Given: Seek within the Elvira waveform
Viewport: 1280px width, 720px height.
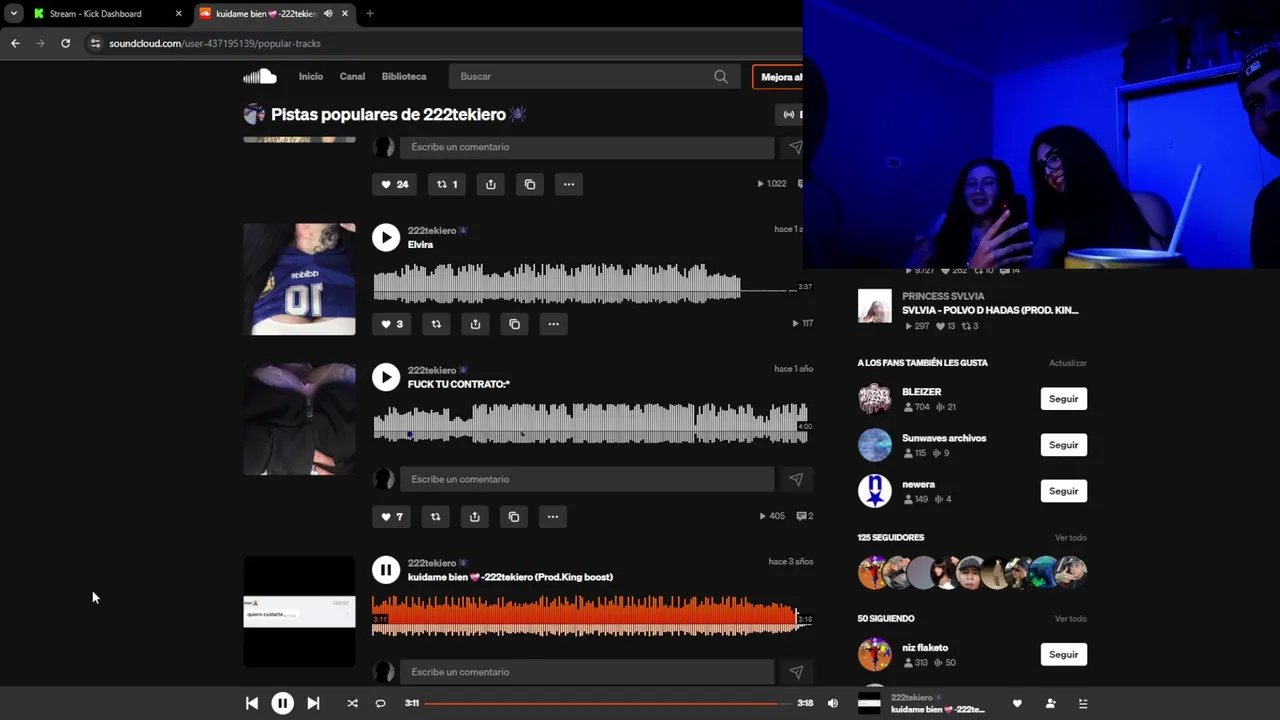Looking at the screenshot, I should 591,283.
